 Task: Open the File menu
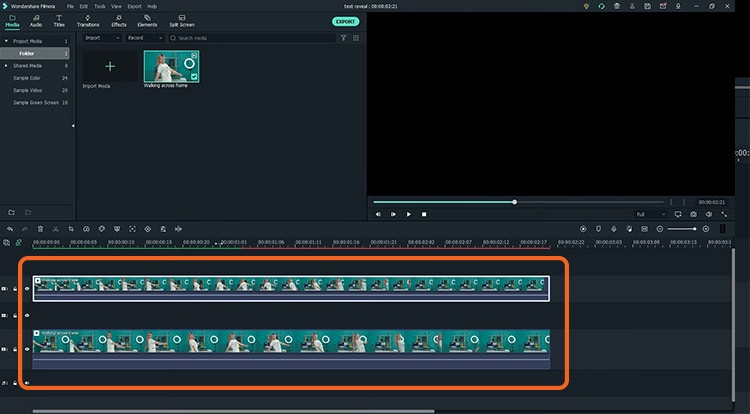[x=70, y=6]
